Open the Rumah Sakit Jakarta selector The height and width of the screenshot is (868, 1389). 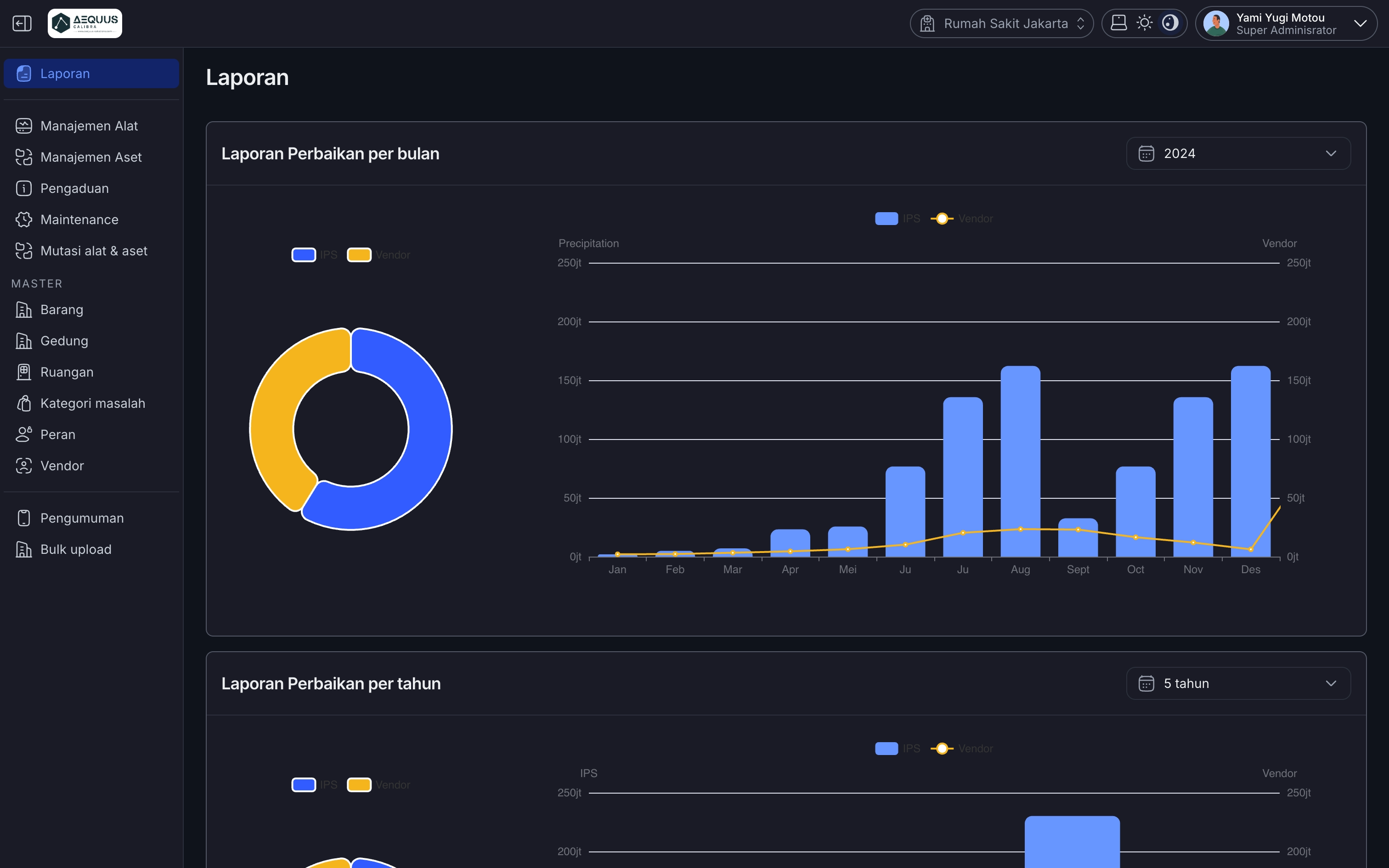tap(1002, 23)
